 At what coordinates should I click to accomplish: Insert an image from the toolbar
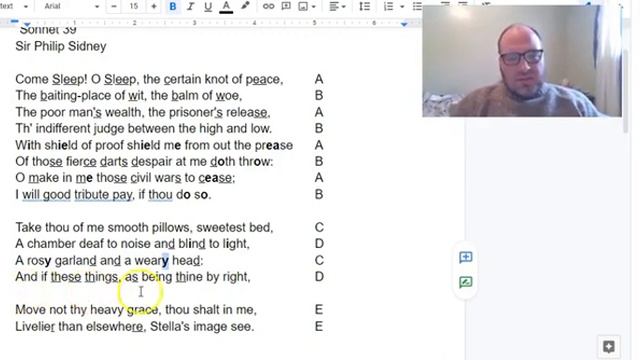point(303,7)
